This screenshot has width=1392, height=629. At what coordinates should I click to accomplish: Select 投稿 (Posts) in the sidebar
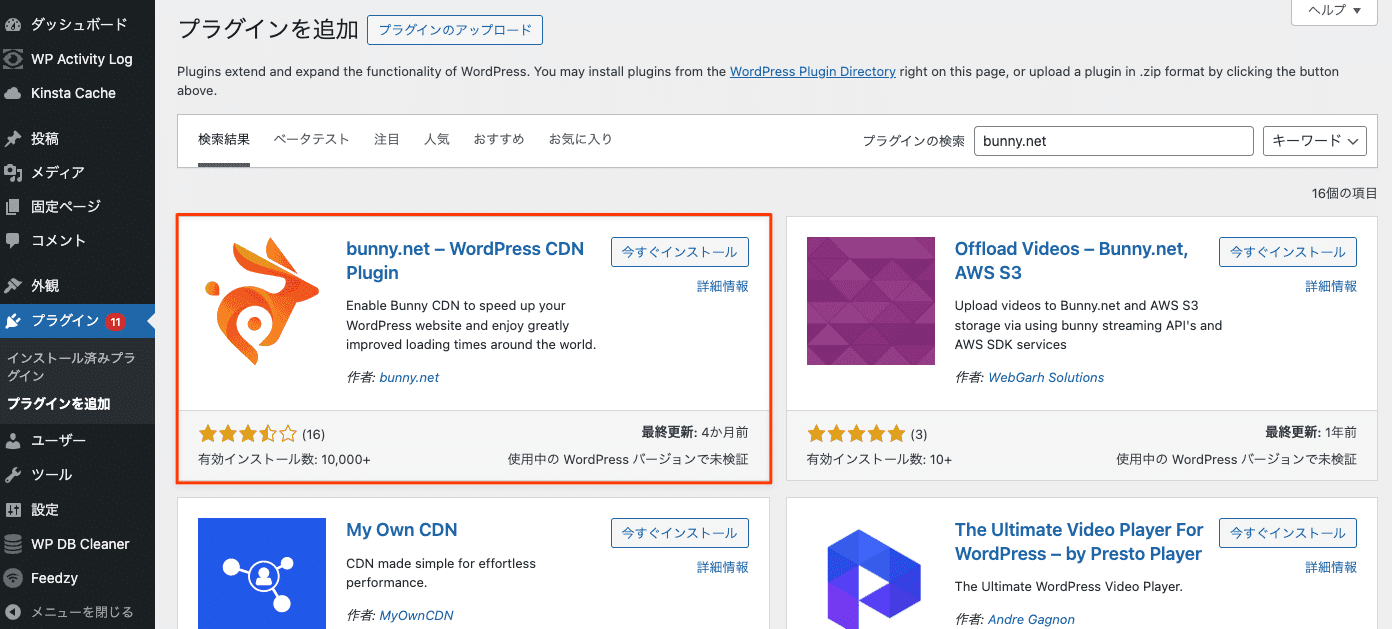(x=46, y=138)
